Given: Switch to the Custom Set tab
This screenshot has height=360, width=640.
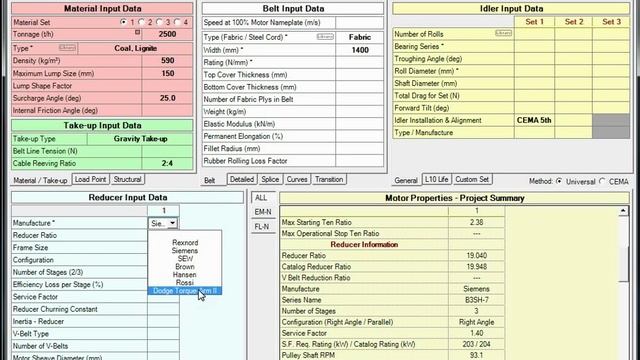Looking at the screenshot, I should point(472,179).
